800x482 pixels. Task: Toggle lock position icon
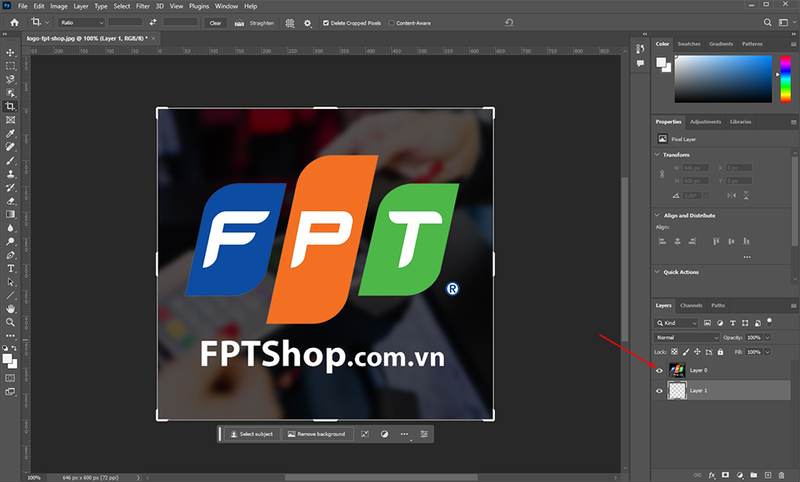(697, 352)
